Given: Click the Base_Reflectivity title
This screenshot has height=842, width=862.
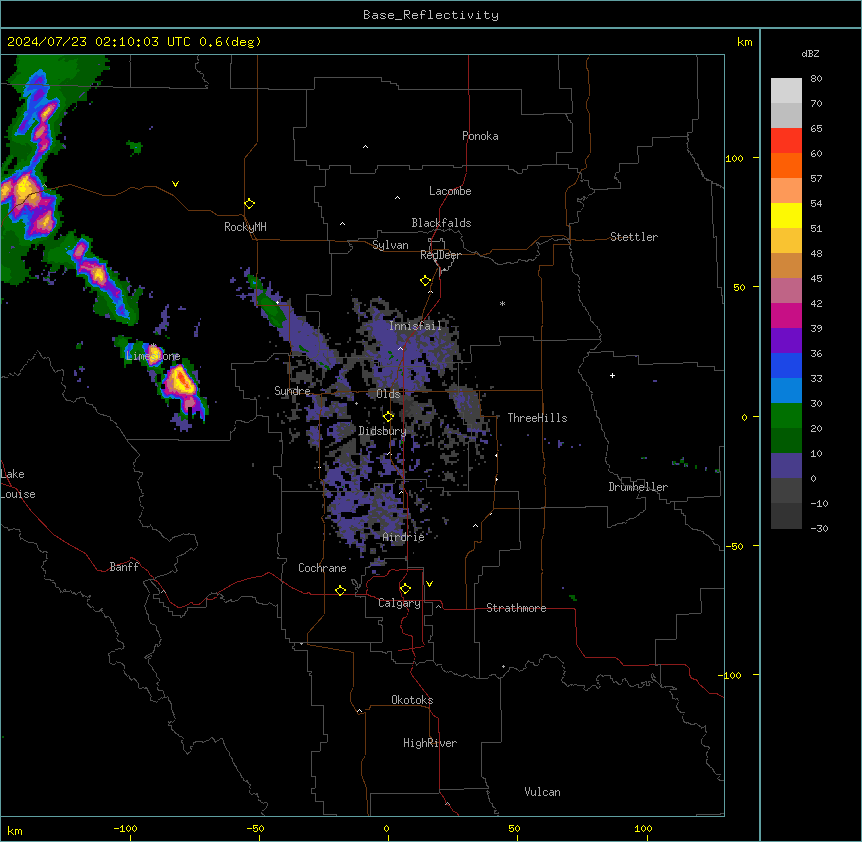Looking at the screenshot, I should (431, 15).
